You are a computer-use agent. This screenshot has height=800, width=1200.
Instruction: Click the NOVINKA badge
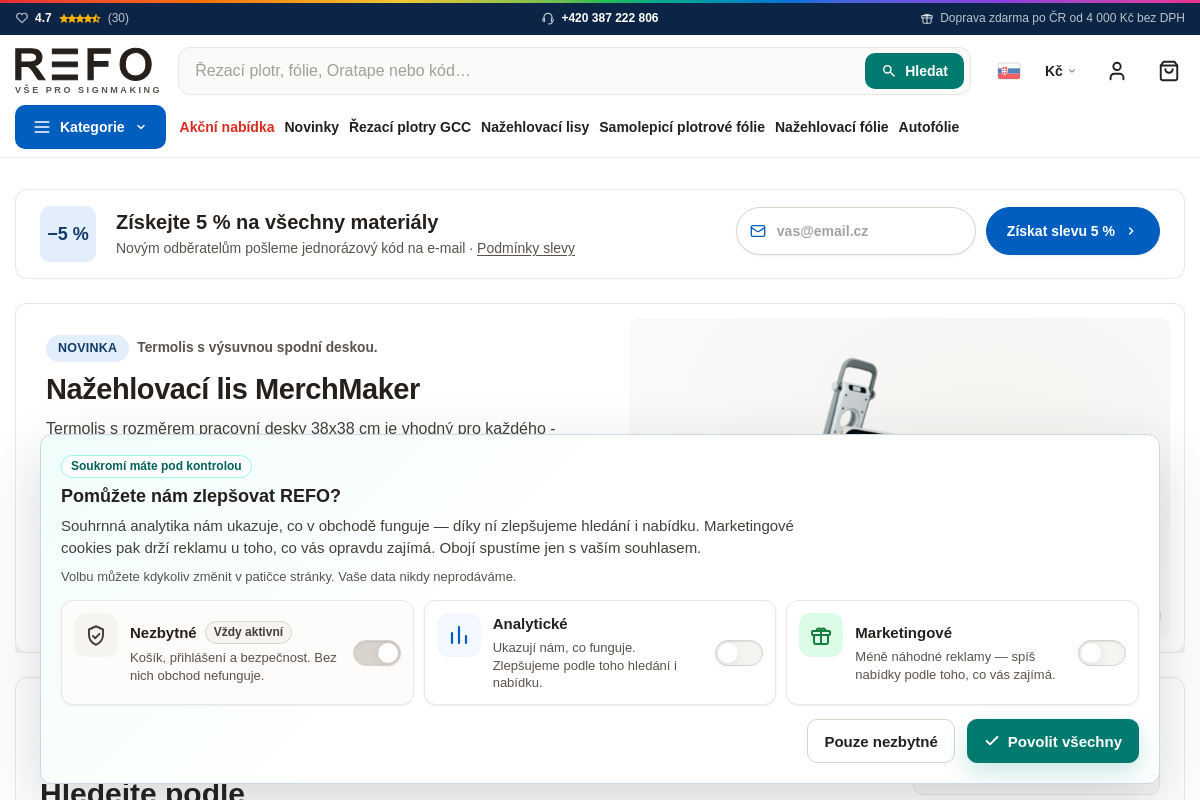pyautogui.click(x=87, y=348)
